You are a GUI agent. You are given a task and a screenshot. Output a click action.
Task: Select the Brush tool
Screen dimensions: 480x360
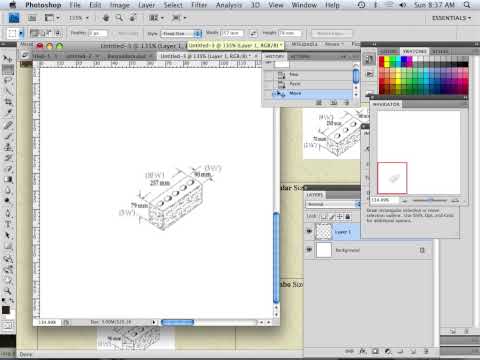coord(7,136)
